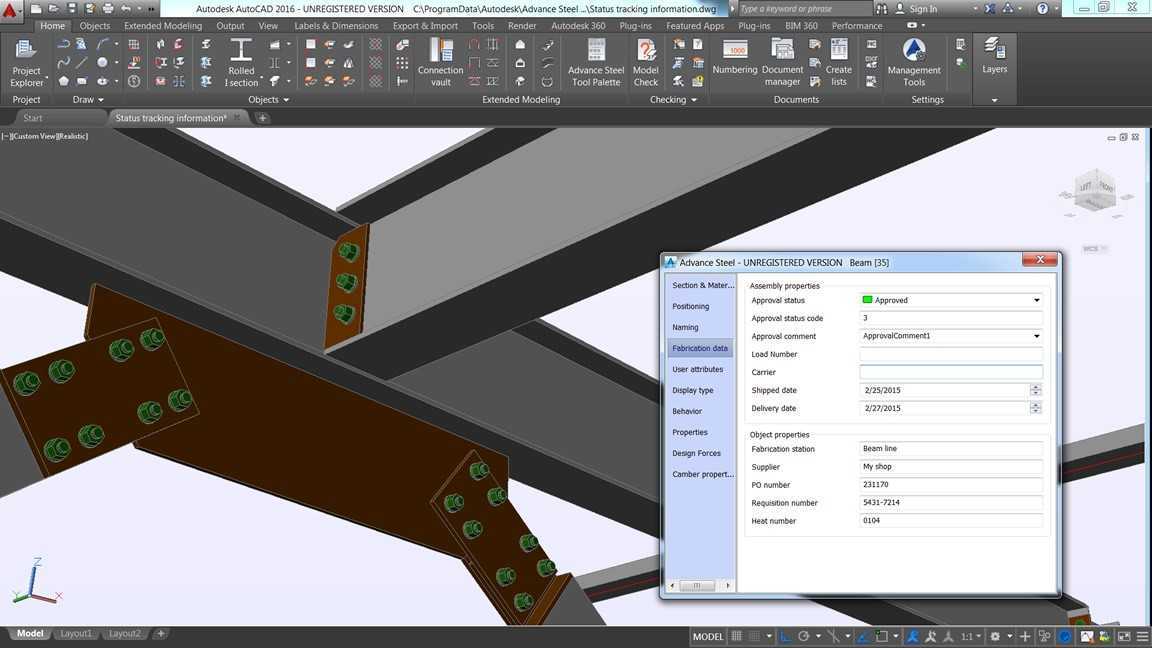
Task: Toggle hardware acceleration circle icon in status bar
Action: (x=1065, y=636)
